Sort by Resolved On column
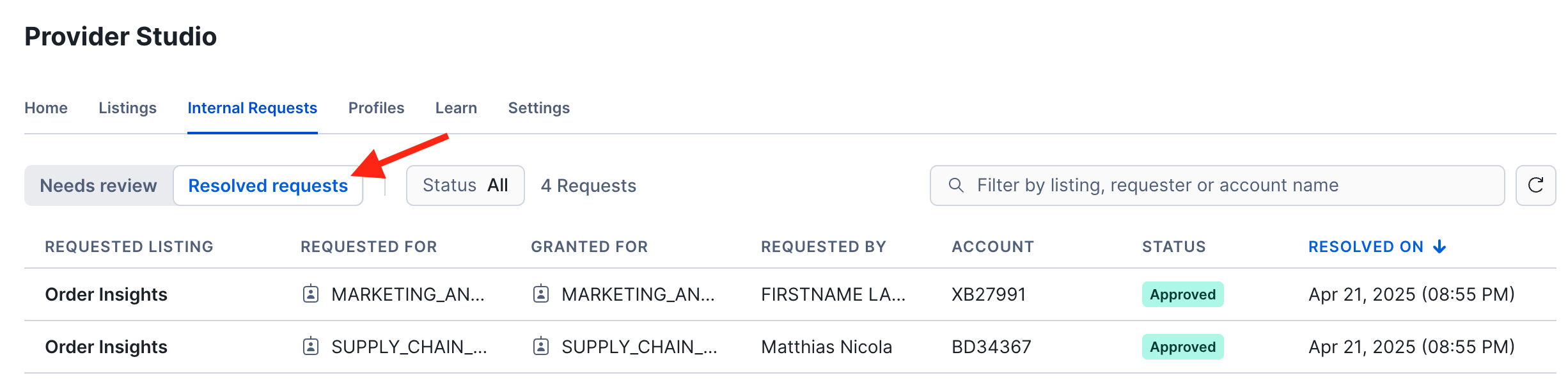1568x380 pixels. 1365,247
